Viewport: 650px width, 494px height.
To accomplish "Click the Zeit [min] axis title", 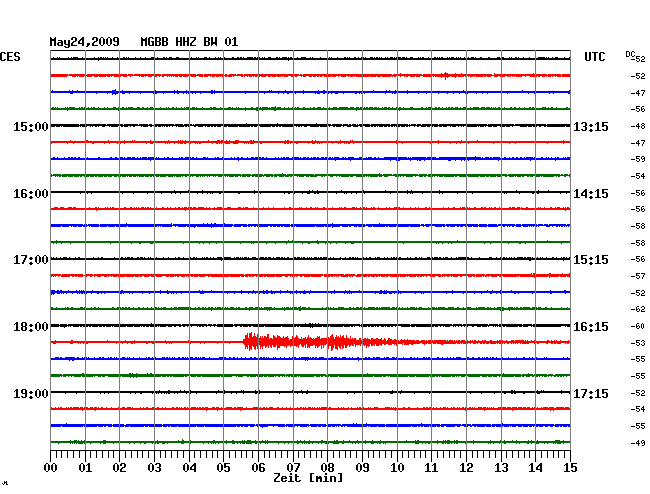I will 308,478.
